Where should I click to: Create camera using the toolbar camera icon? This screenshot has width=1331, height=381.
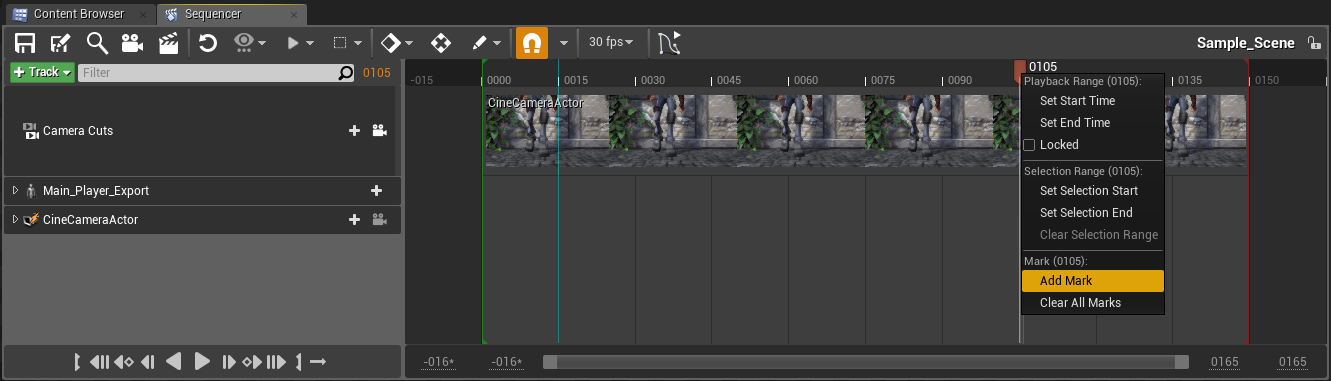tap(132, 43)
